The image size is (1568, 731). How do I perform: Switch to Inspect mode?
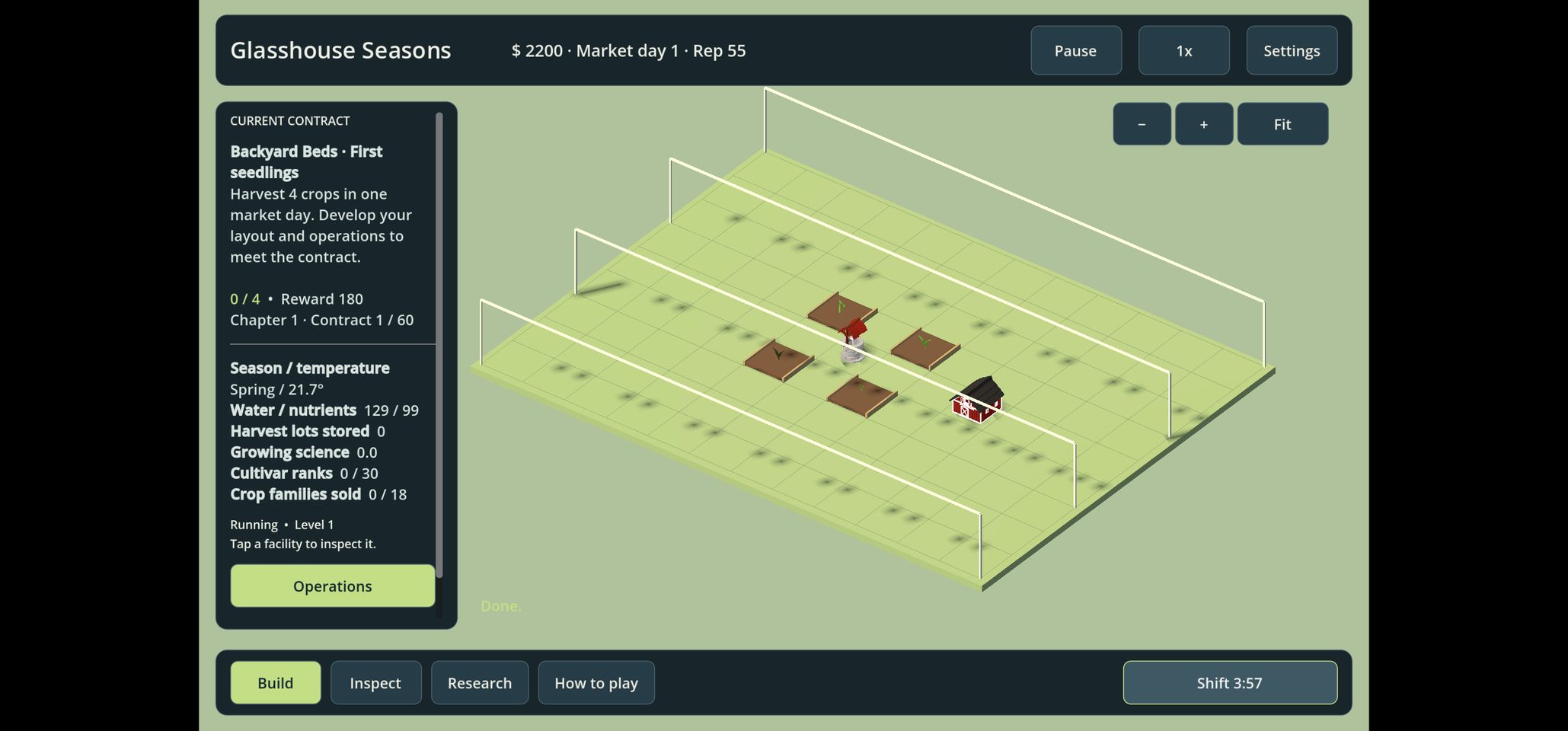pos(375,682)
